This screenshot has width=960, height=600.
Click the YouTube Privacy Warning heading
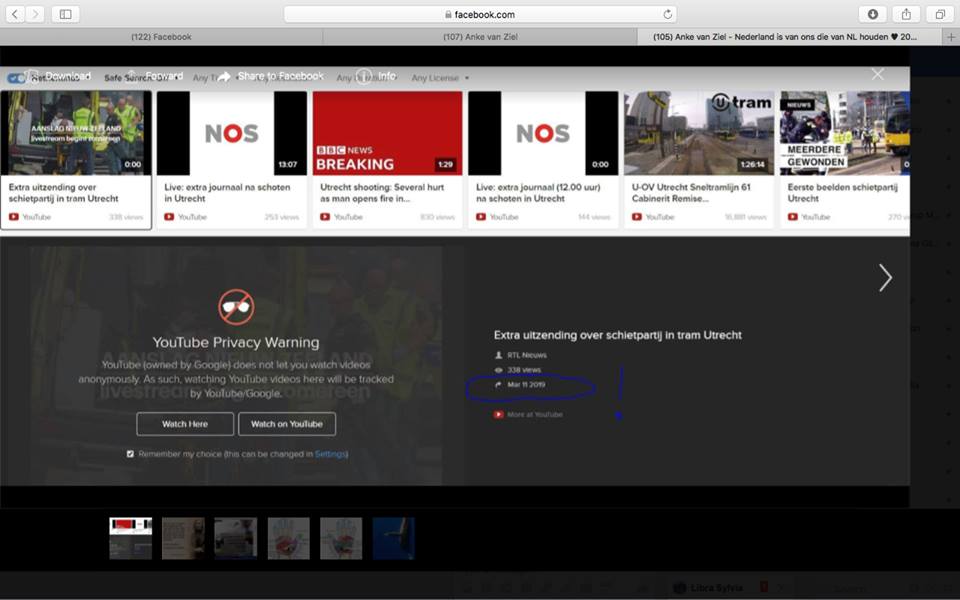coord(236,342)
